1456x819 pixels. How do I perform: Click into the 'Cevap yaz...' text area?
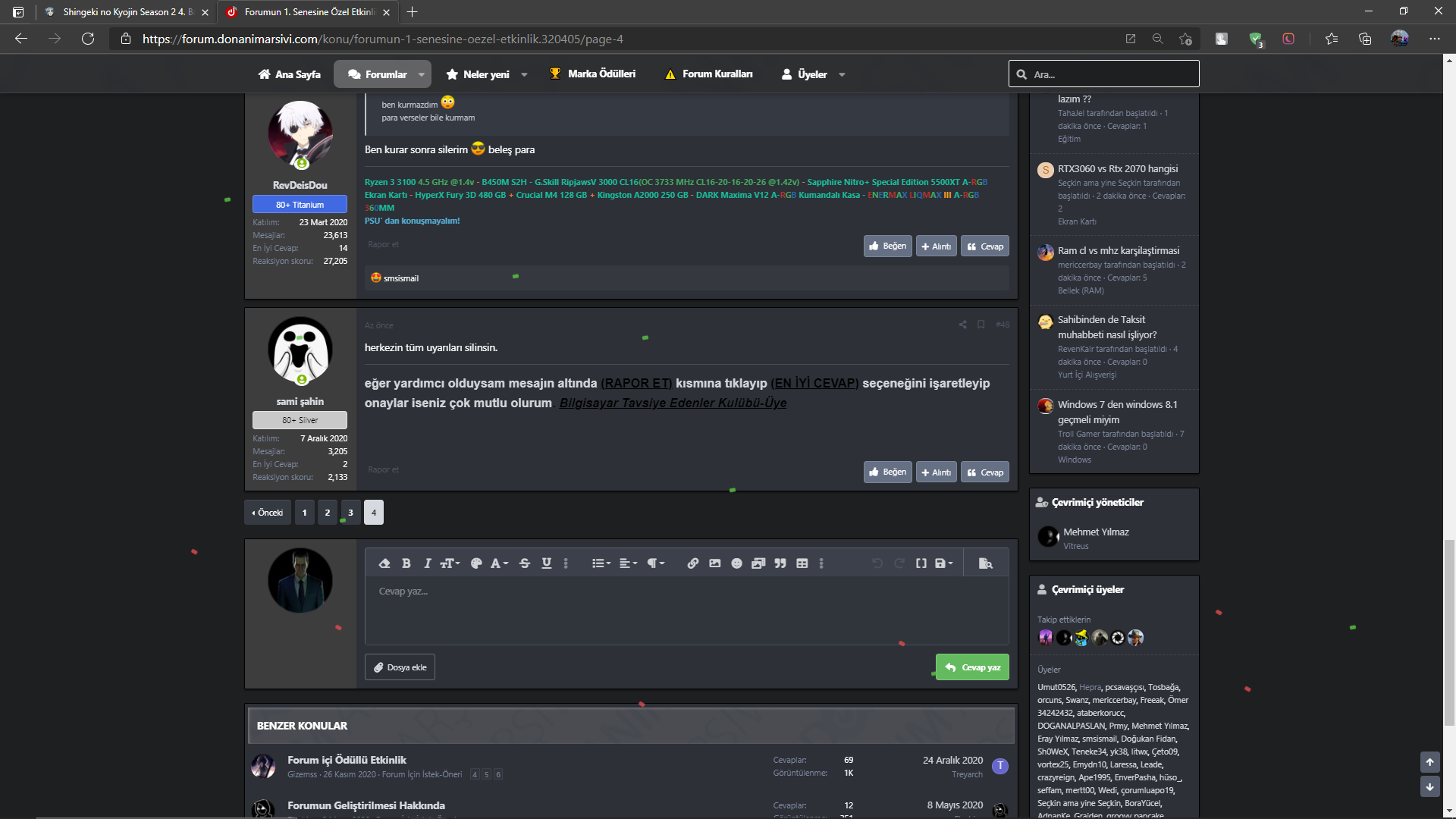click(686, 611)
